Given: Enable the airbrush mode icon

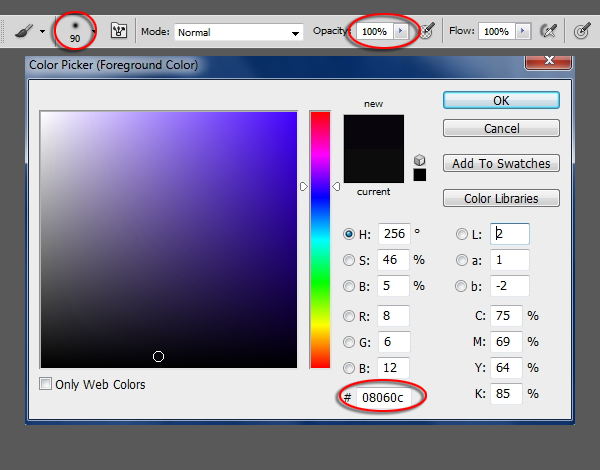Looking at the screenshot, I should pos(548,31).
